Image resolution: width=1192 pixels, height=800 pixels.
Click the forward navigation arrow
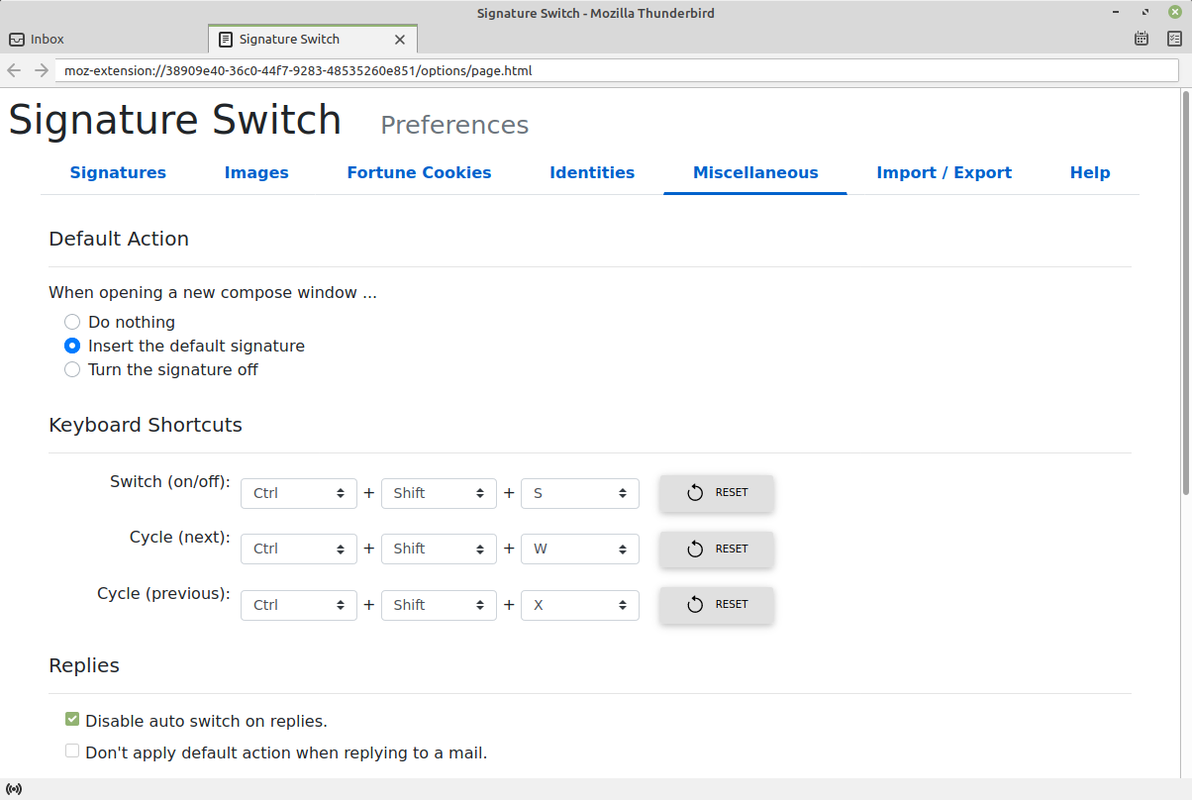click(x=41, y=71)
